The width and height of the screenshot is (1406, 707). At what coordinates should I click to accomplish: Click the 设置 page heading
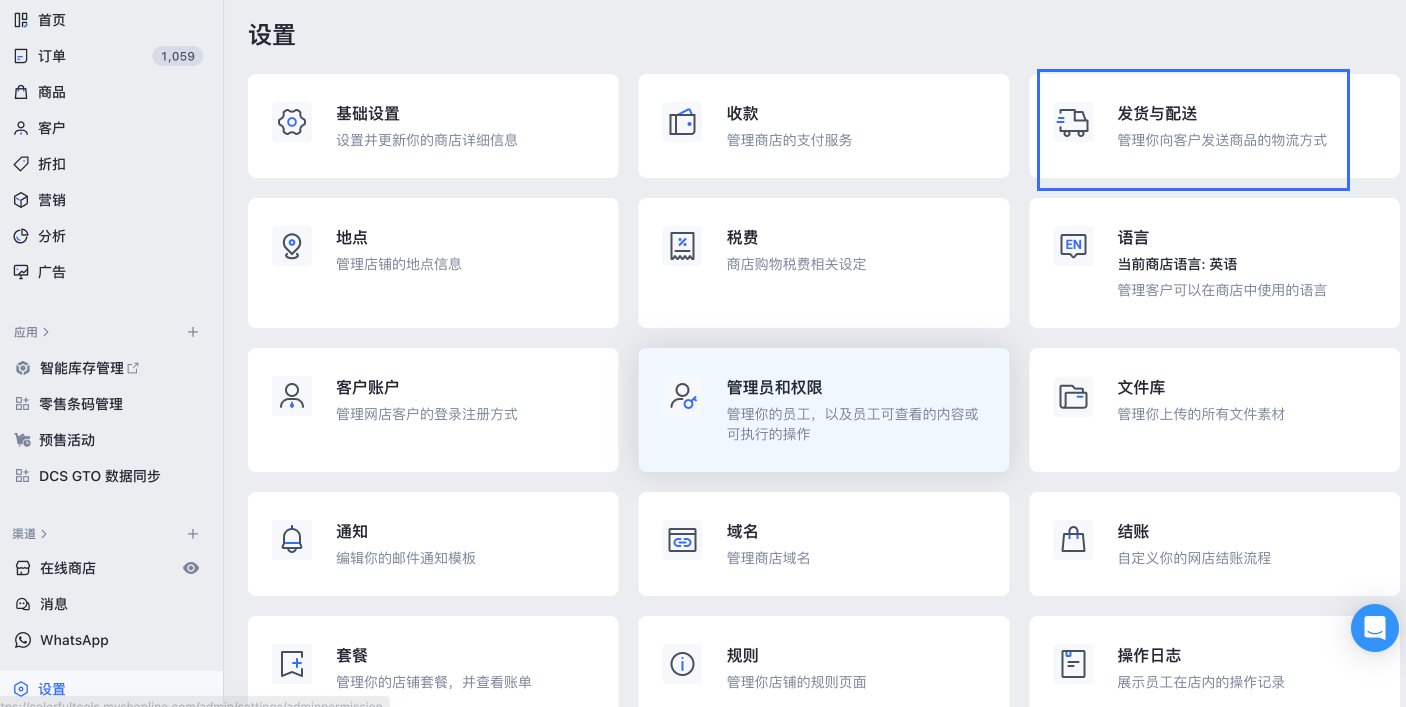272,35
